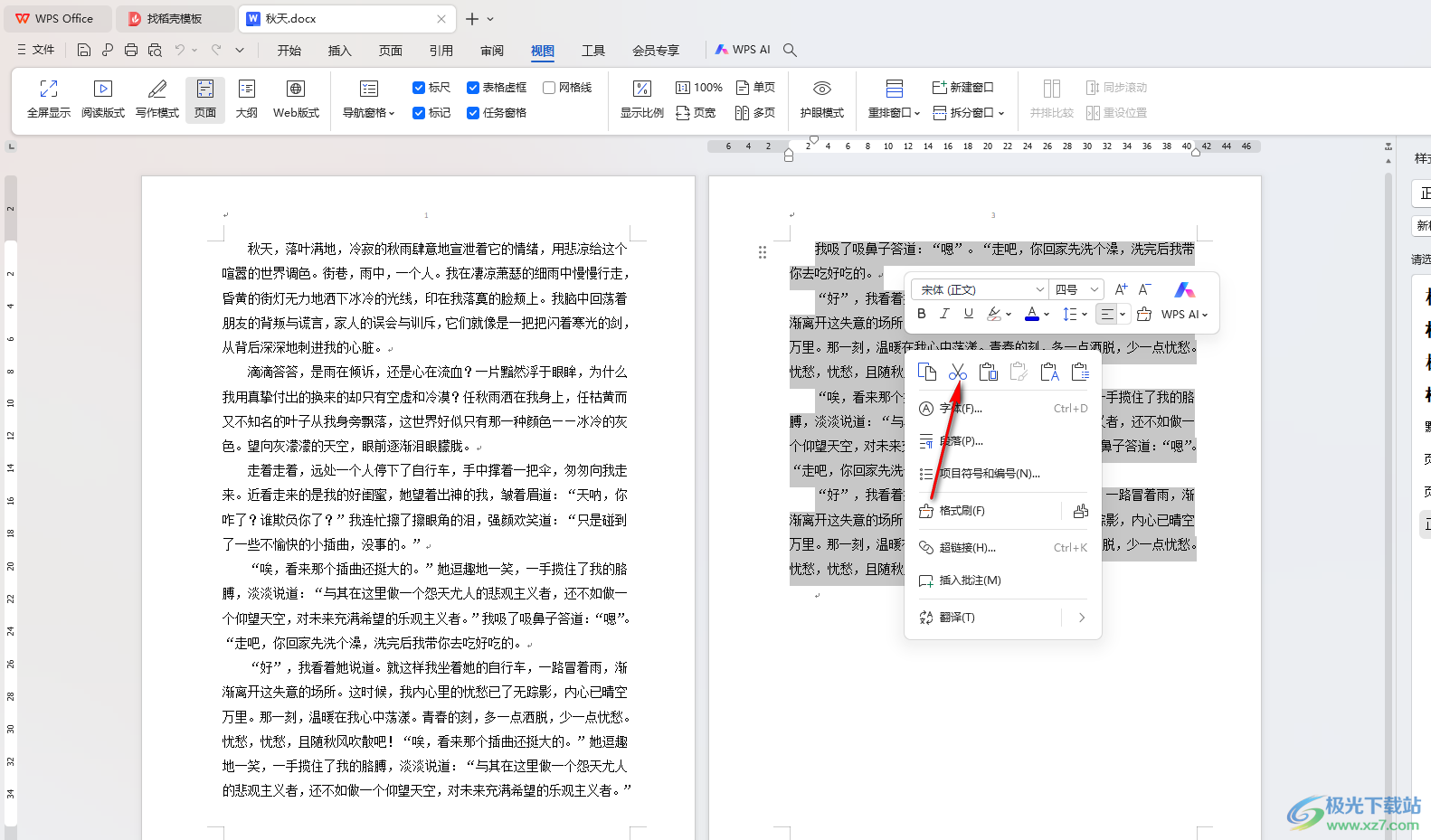
Task: Uncheck the Ruler checkbox
Action: click(419, 88)
